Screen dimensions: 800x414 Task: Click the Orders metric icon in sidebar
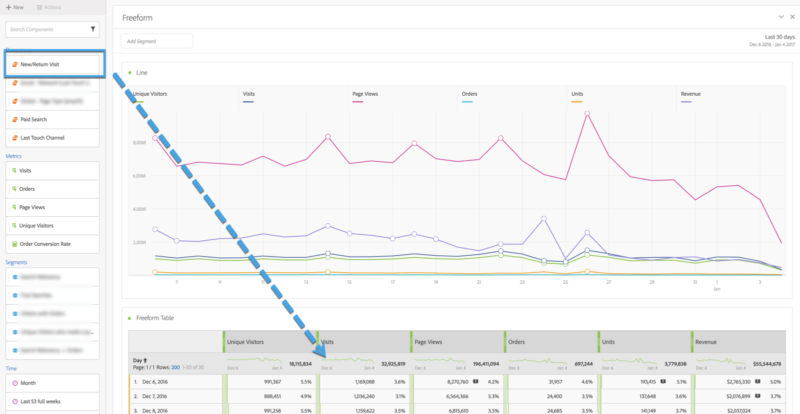pyautogui.click(x=14, y=189)
